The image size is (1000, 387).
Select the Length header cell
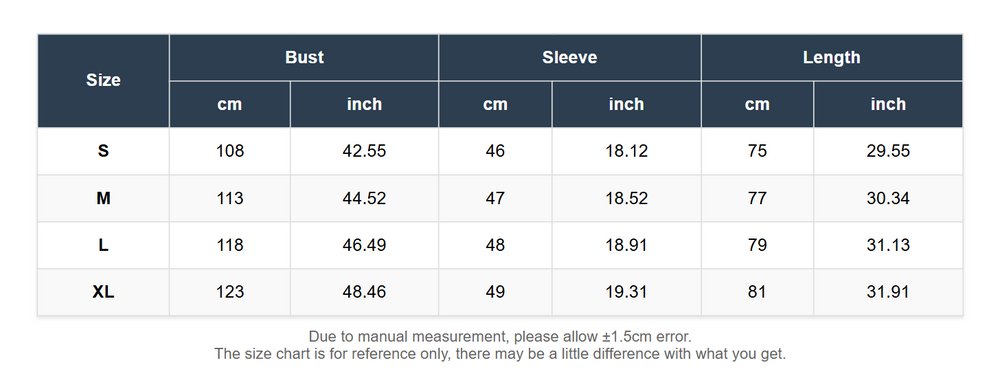tap(832, 57)
